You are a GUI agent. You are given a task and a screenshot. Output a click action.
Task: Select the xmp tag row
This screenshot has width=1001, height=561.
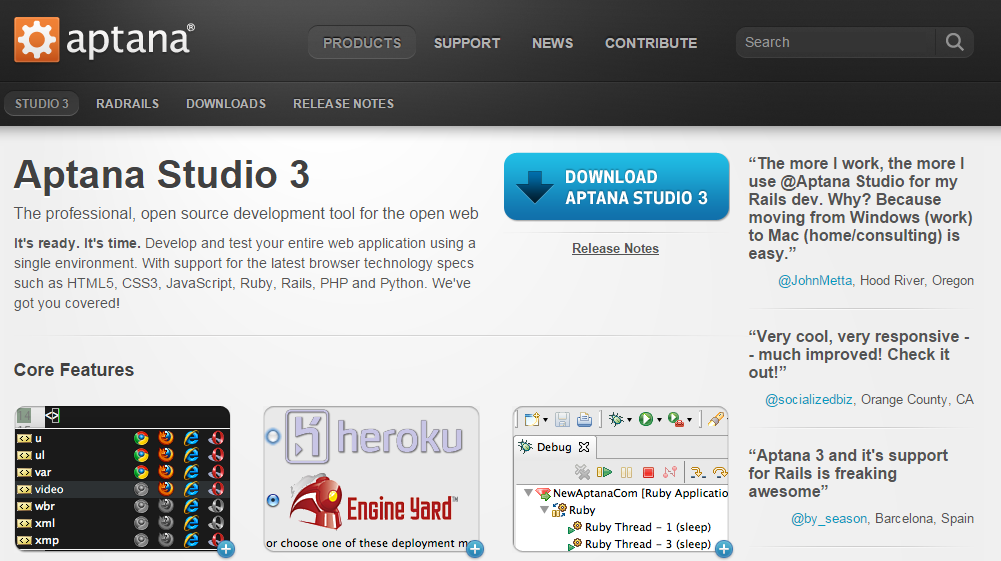(x=122, y=540)
